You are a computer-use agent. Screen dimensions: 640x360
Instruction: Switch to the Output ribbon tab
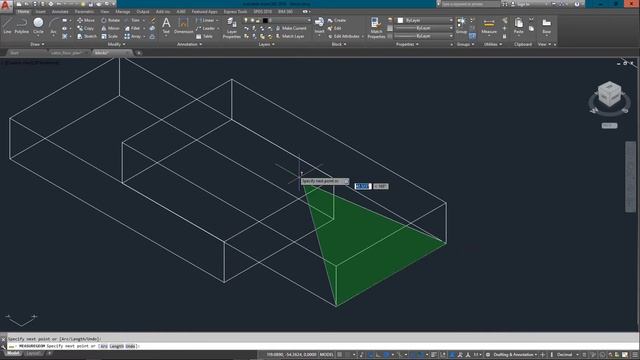coord(142,11)
